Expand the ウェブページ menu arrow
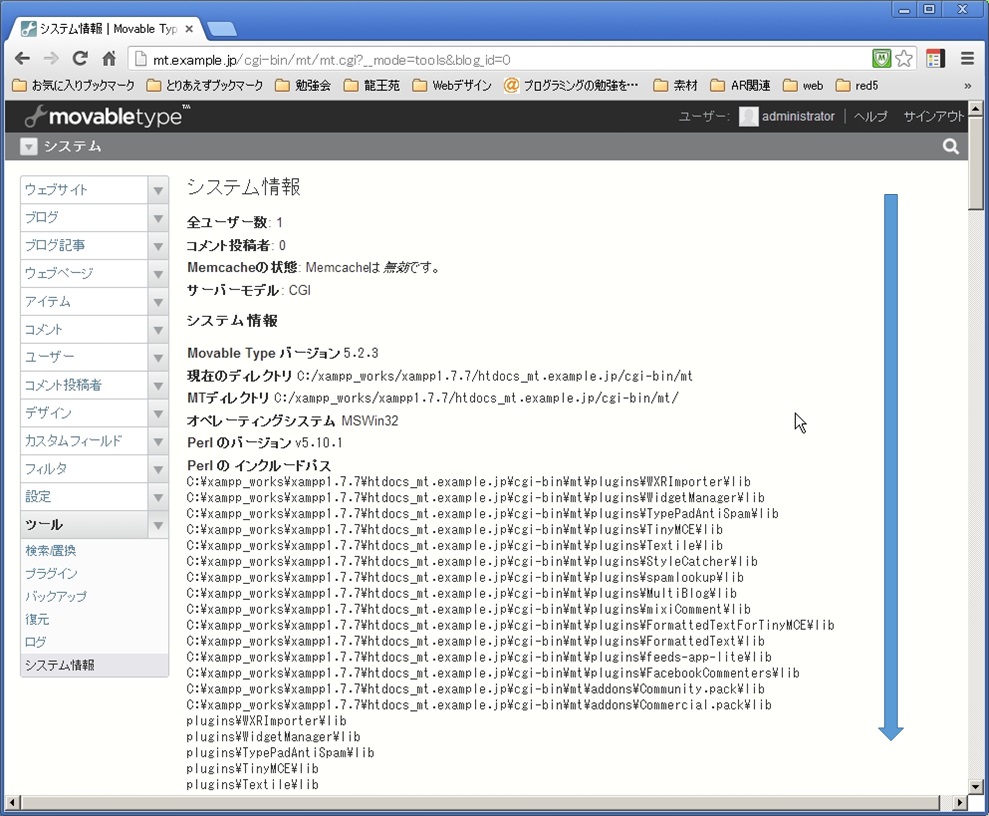This screenshot has height=816, width=989. coord(158,273)
